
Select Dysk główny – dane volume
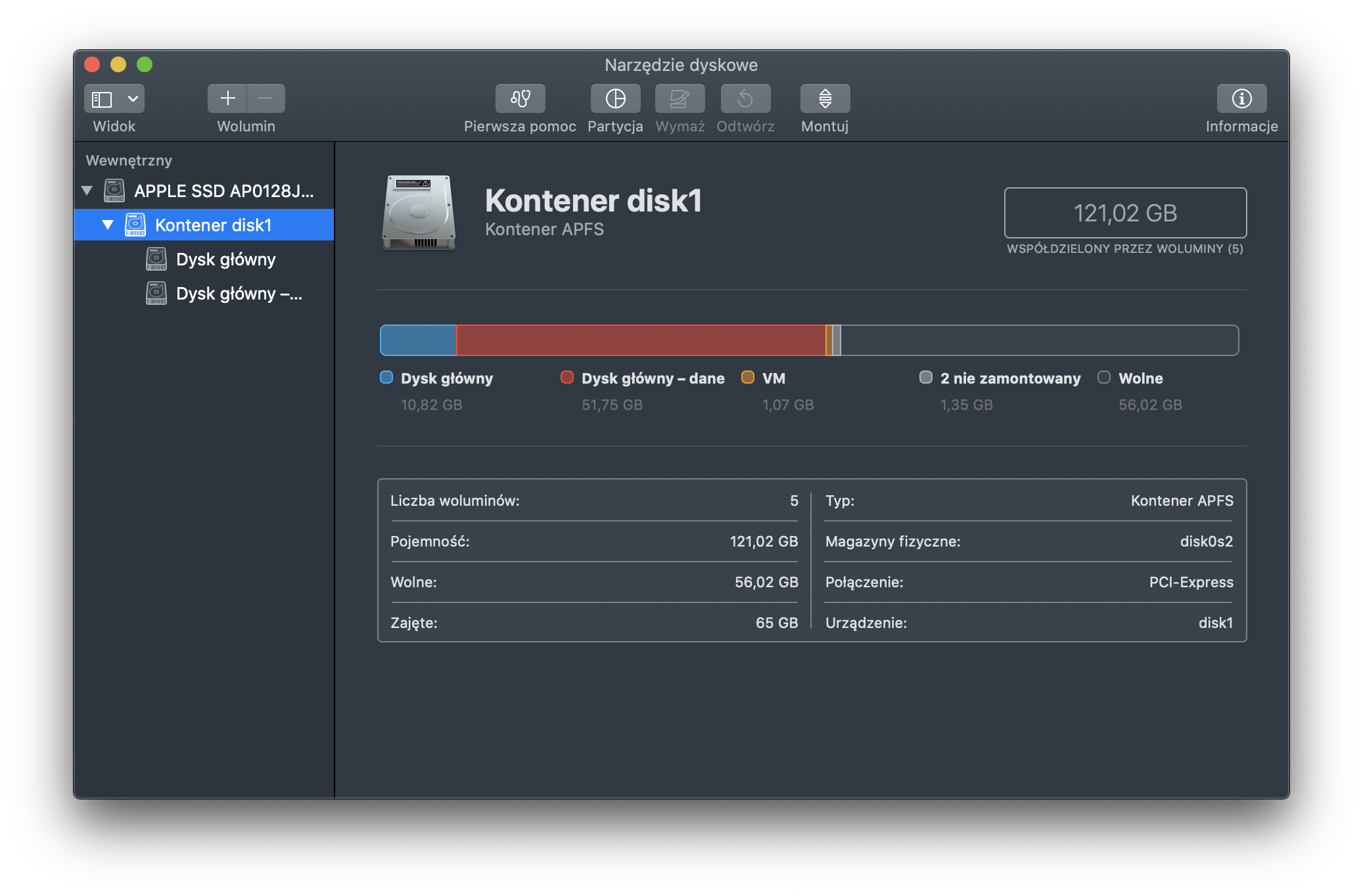click(x=237, y=293)
